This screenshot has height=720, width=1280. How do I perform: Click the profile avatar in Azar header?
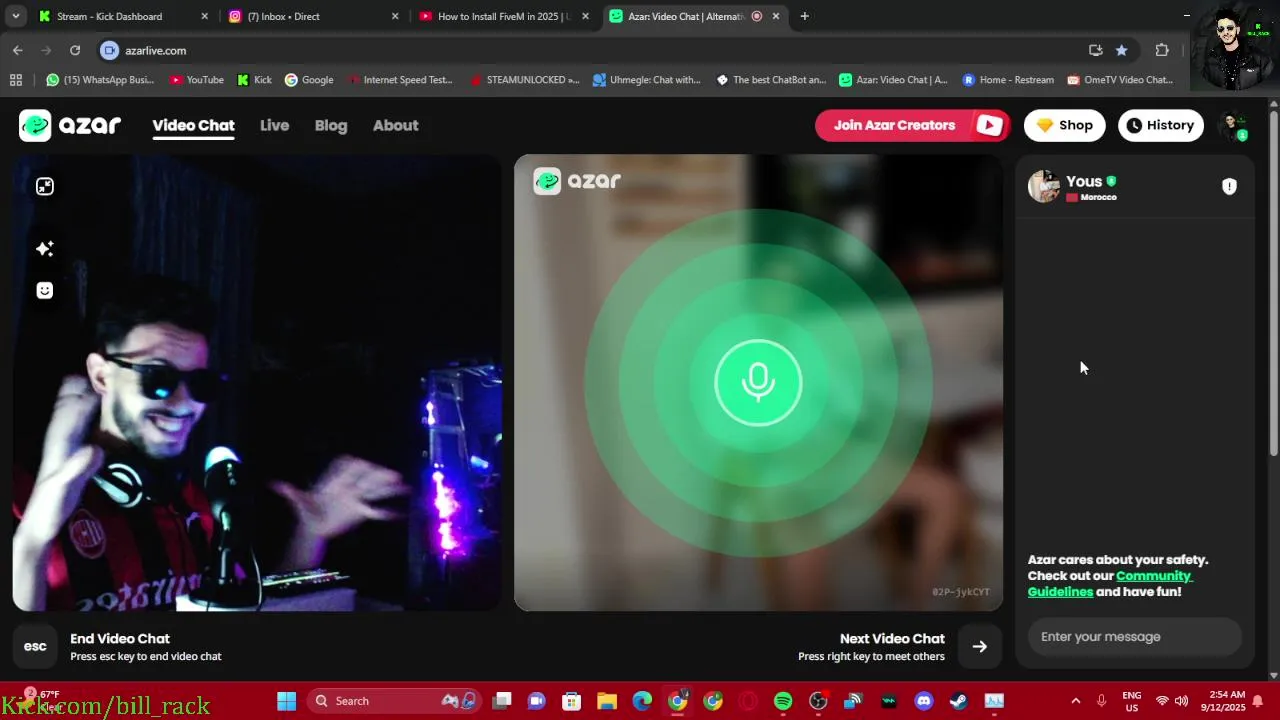coord(1233,125)
